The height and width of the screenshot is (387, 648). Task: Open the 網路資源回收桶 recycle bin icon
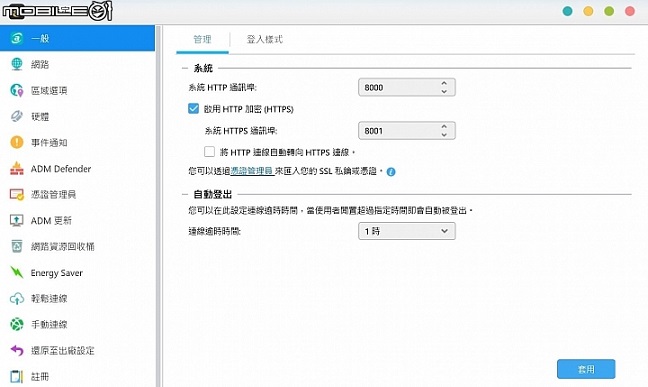coord(17,246)
